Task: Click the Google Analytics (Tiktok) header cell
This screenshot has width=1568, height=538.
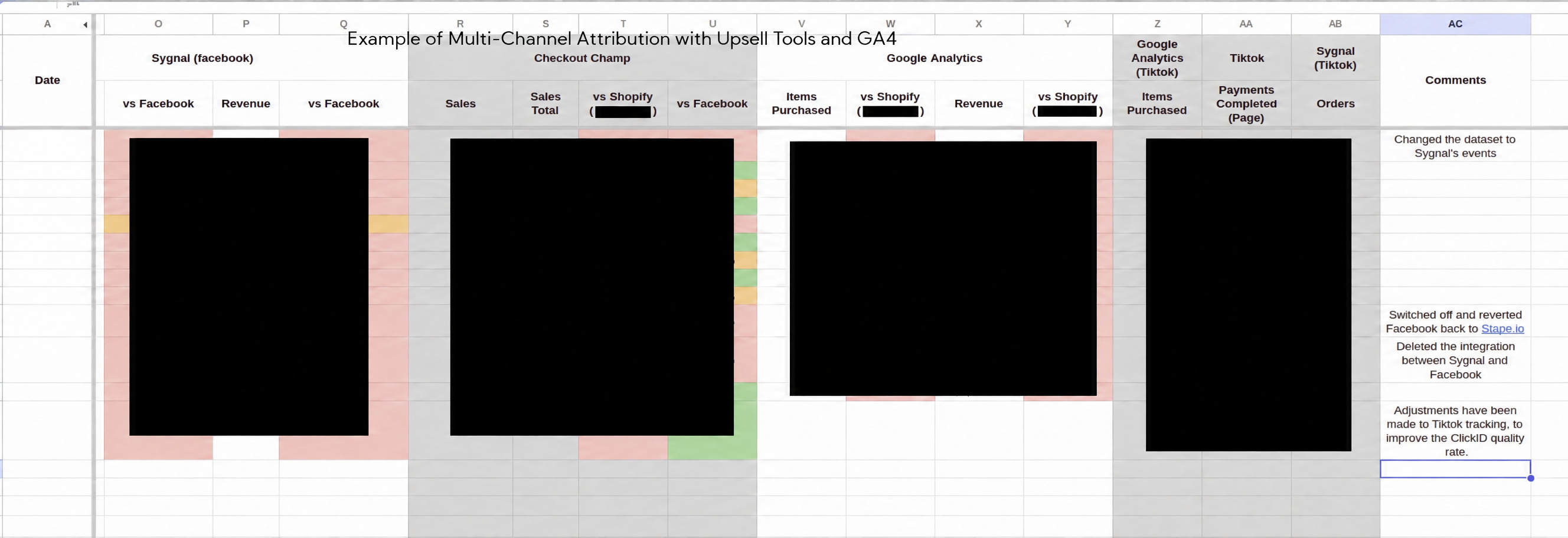Action: (x=1157, y=58)
